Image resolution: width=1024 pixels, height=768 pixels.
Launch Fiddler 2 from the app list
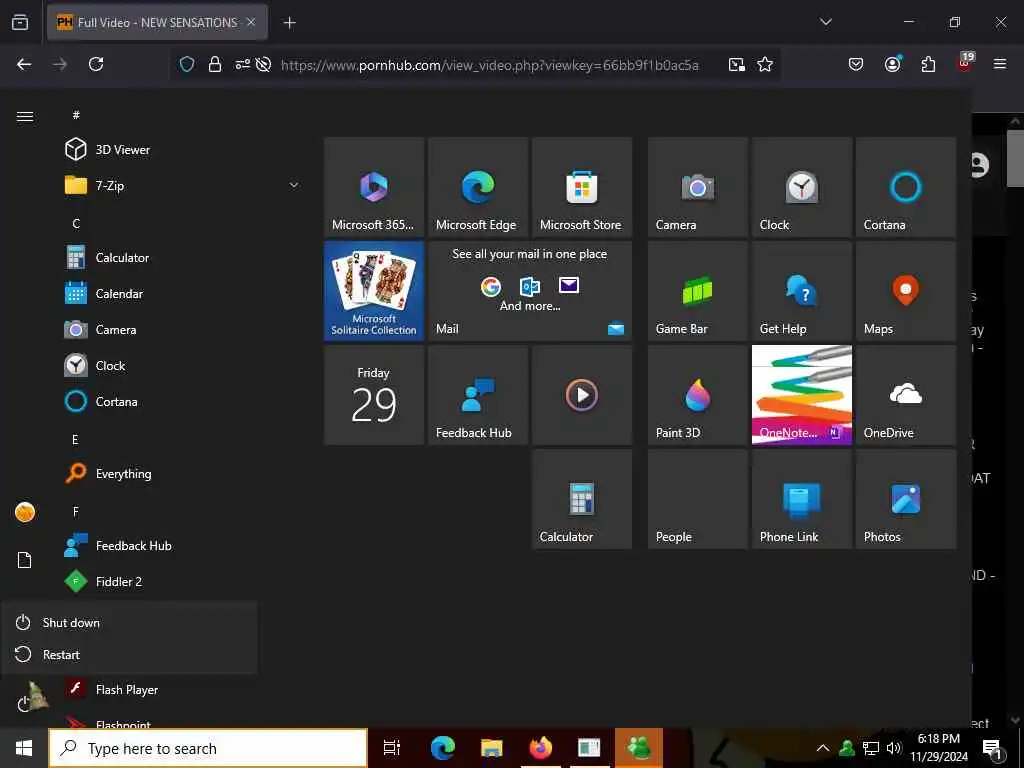183,581
